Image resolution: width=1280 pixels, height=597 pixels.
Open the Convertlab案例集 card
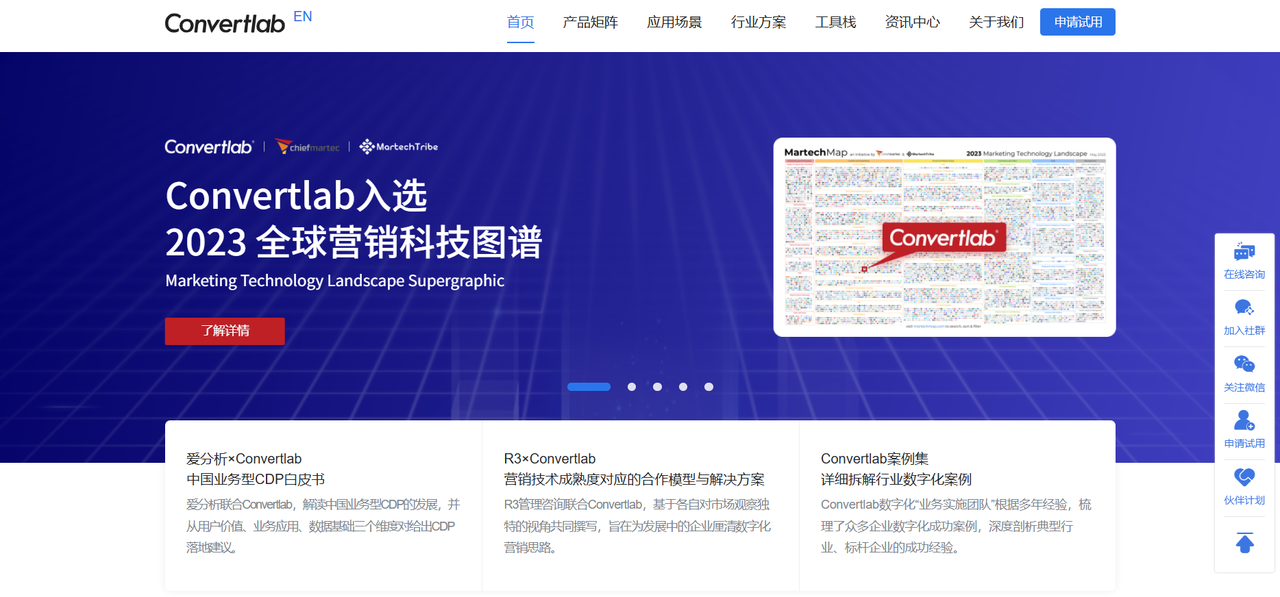pos(957,505)
